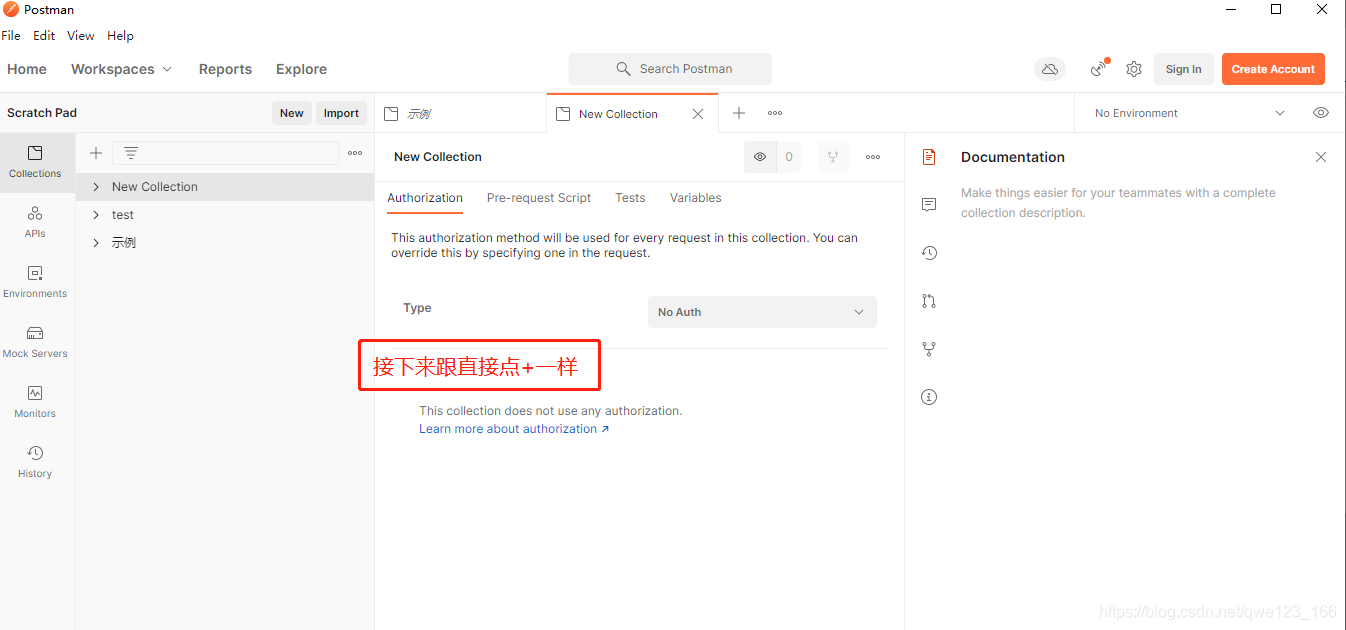Open the Environments sidebar panel

[x=35, y=282]
